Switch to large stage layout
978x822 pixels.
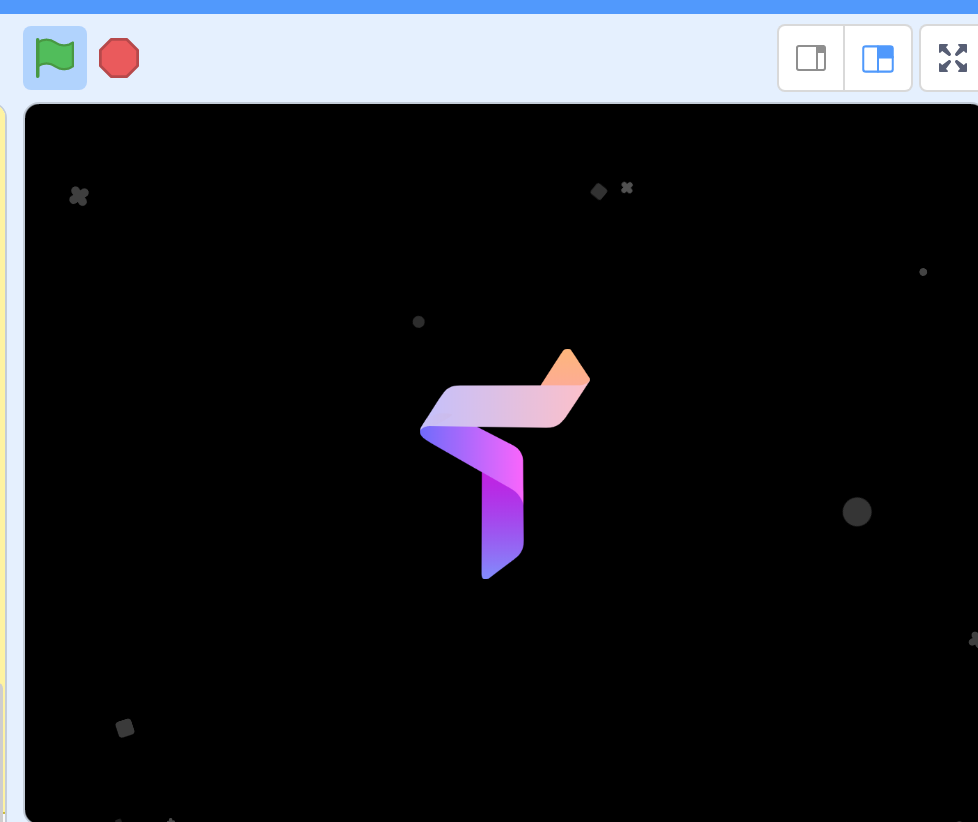tap(878, 58)
